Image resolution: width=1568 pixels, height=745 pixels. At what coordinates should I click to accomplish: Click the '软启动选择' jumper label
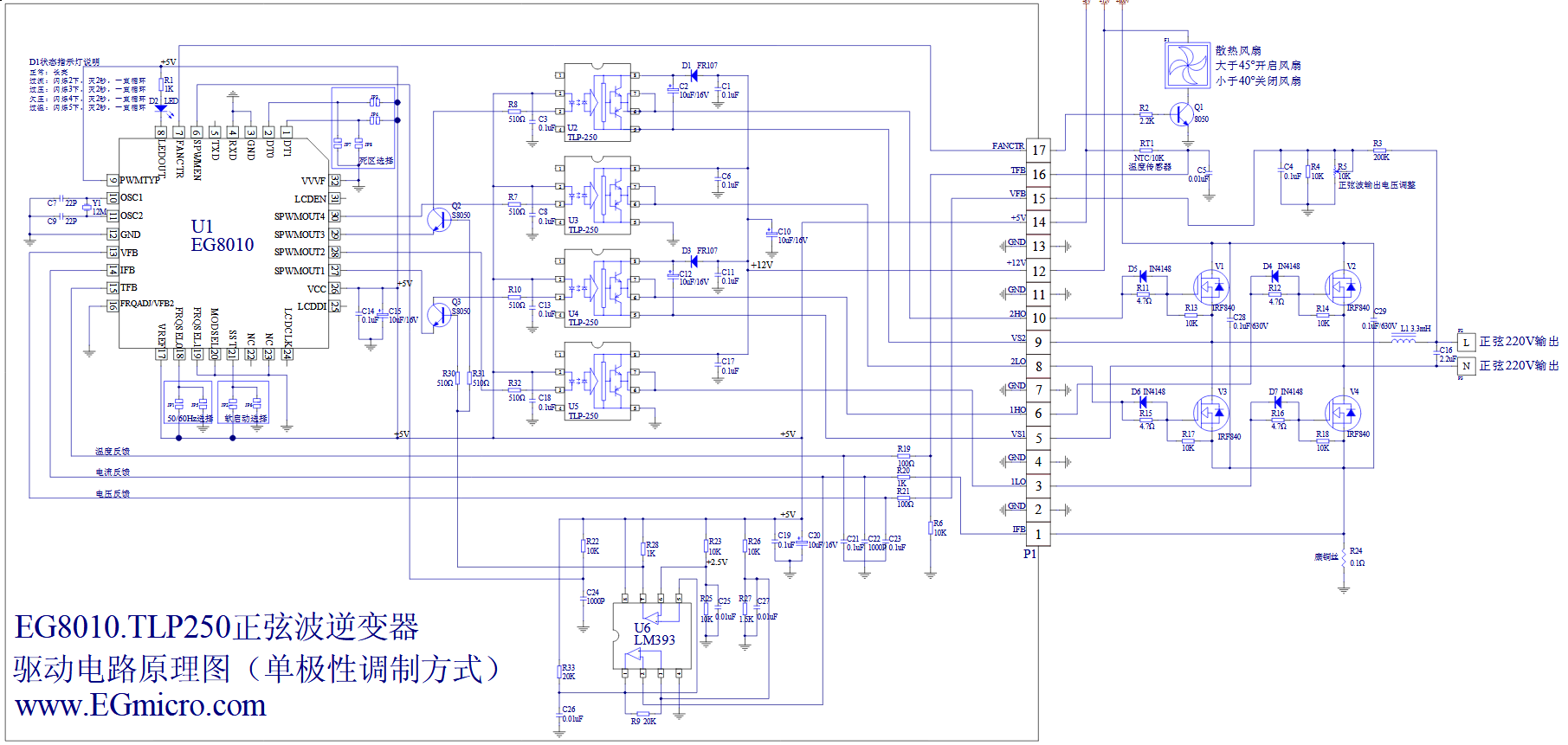click(246, 419)
